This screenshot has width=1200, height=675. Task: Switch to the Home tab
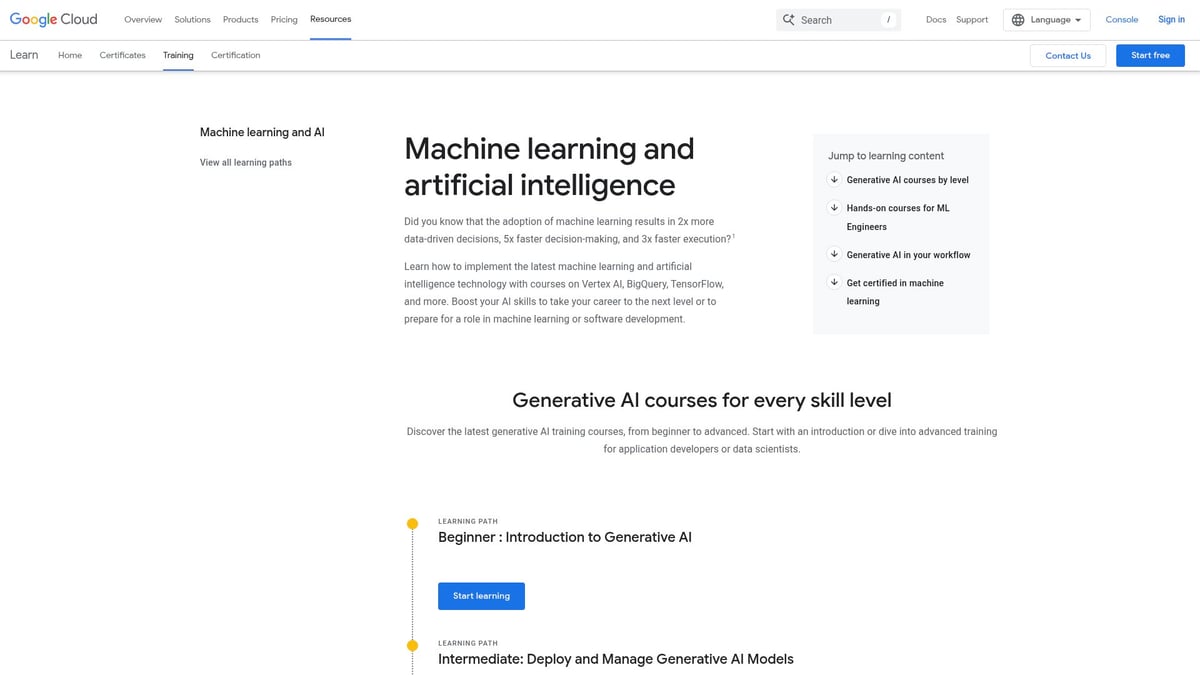[70, 55]
